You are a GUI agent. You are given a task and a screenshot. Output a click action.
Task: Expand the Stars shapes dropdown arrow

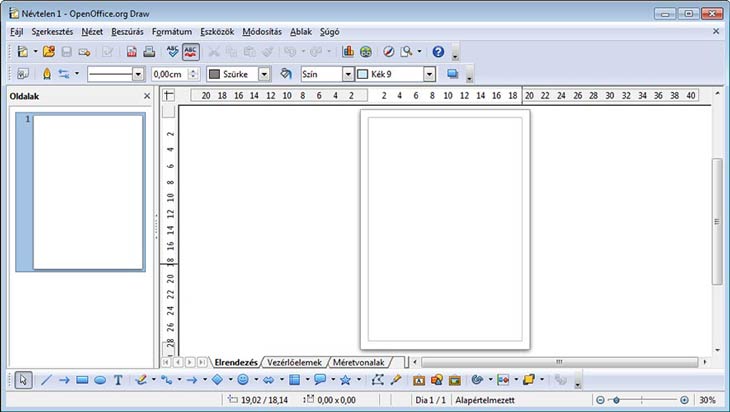[x=358, y=380]
